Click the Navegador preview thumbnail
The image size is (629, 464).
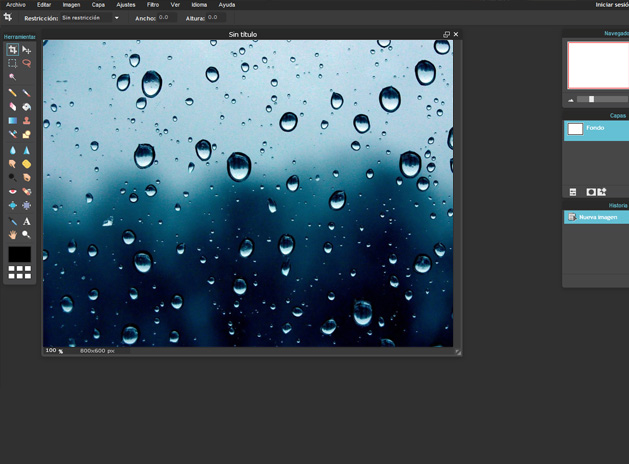598,65
